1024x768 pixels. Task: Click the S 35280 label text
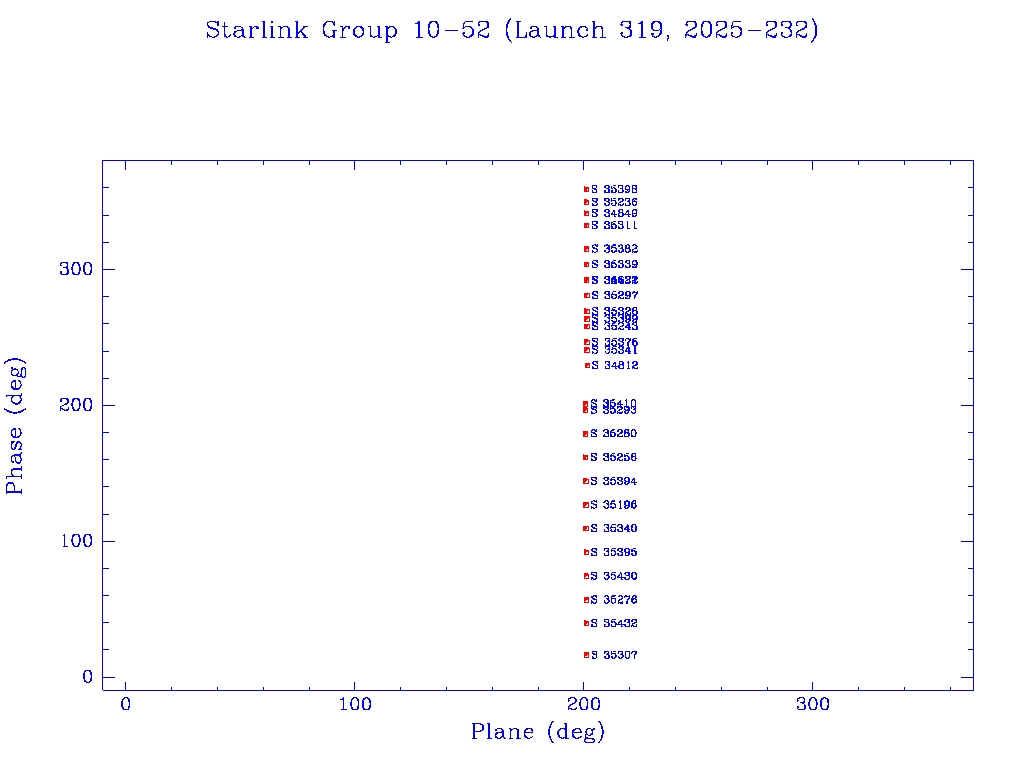coord(614,433)
